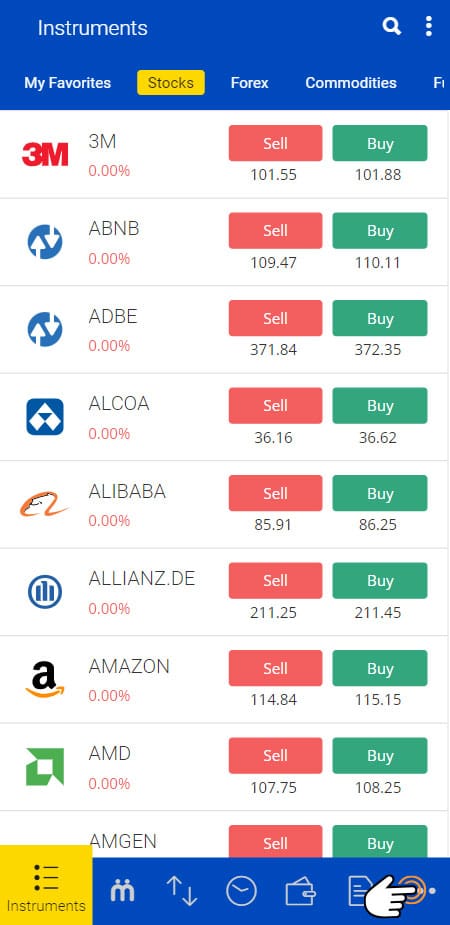The width and height of the screenshot is (450, 925).
Task: Open the clock history icon
Action: [241, 891]
